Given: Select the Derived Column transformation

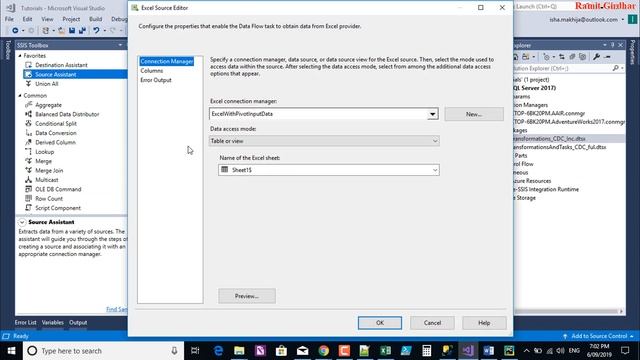Looking at the screenshot, I should pos(55,142).
